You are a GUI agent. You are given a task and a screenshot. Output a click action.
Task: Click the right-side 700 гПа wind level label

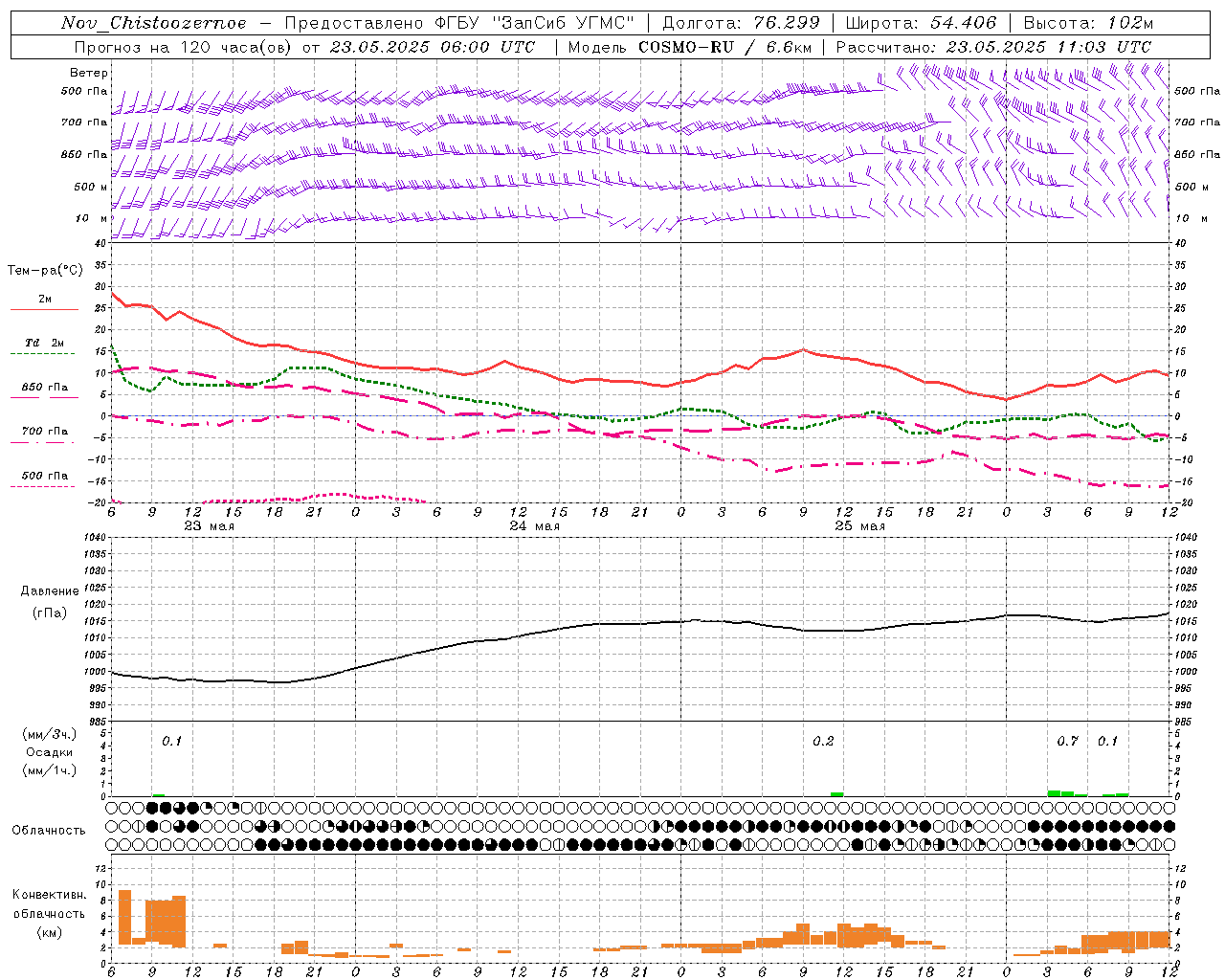(1197, 122)
